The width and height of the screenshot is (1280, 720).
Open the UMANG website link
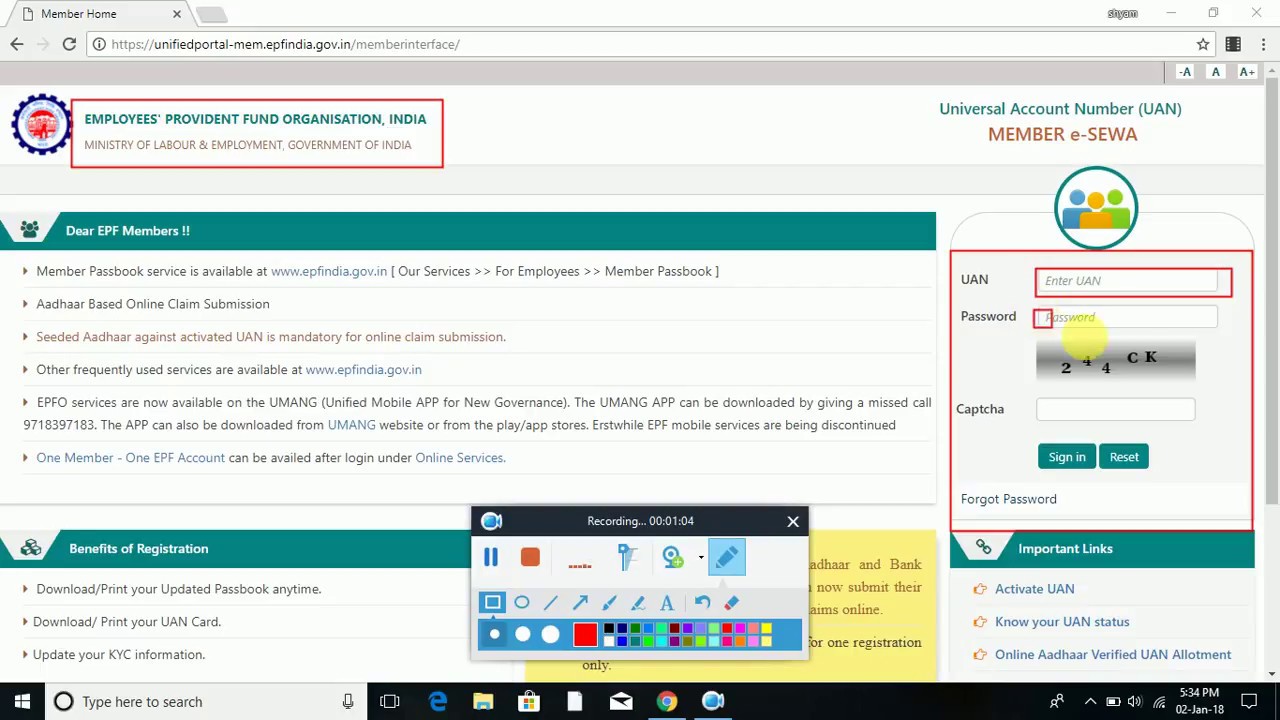(351, 425)
